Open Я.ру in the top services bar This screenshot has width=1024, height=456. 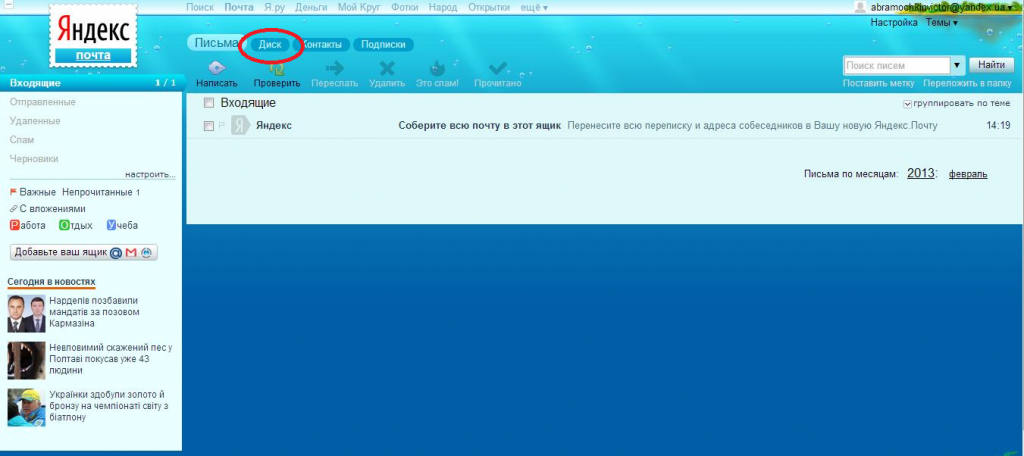[274, 7]
